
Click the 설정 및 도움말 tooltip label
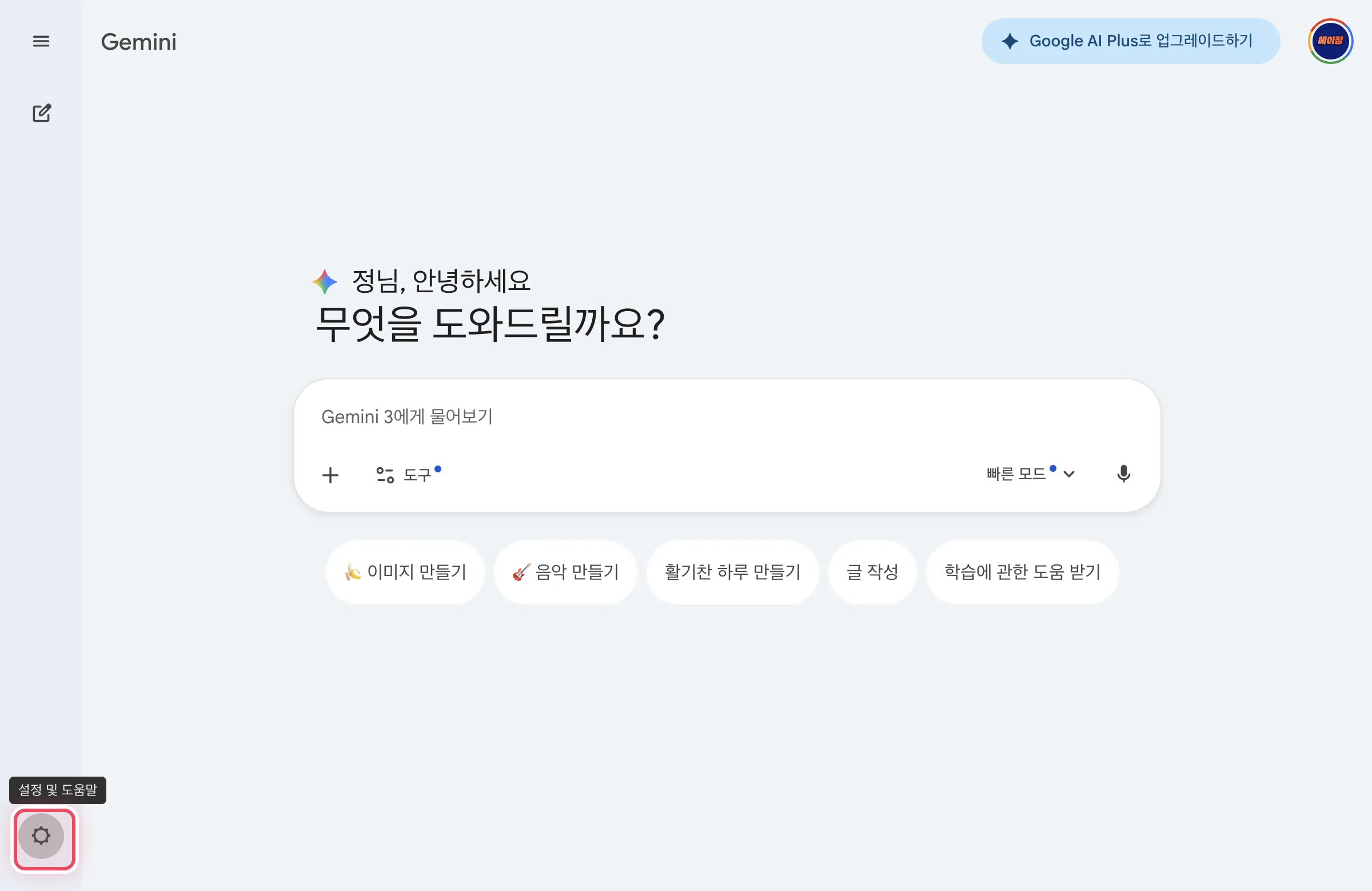[58, 790]
